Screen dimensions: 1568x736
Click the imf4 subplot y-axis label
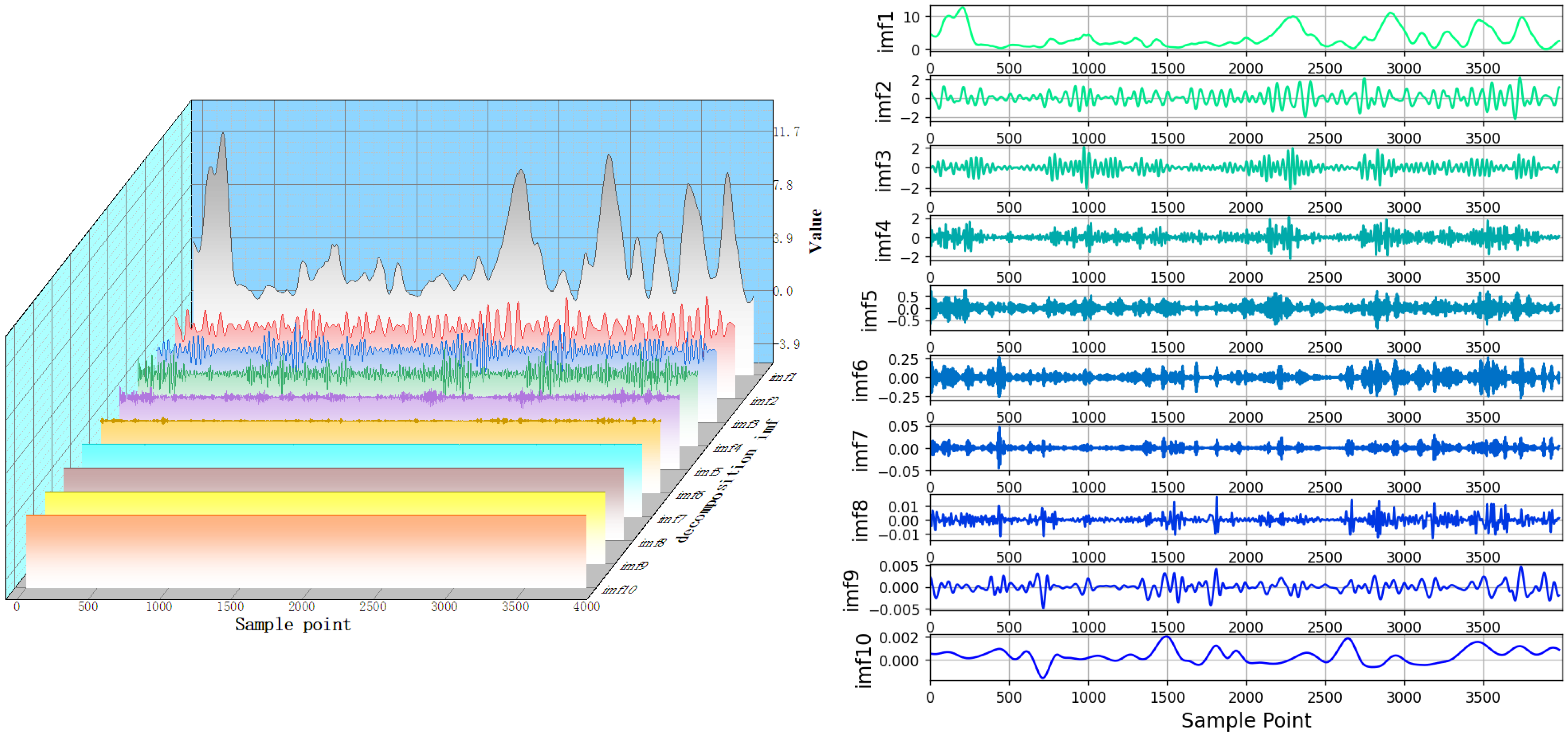pyautogui.click(x=883, y=241)
